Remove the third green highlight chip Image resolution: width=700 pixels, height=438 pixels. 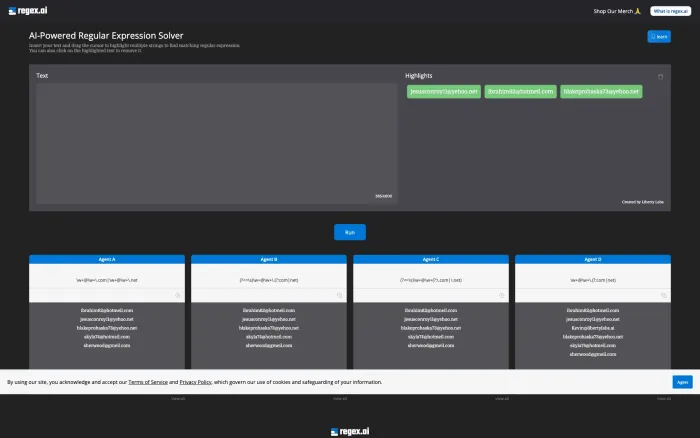(601, 92)
